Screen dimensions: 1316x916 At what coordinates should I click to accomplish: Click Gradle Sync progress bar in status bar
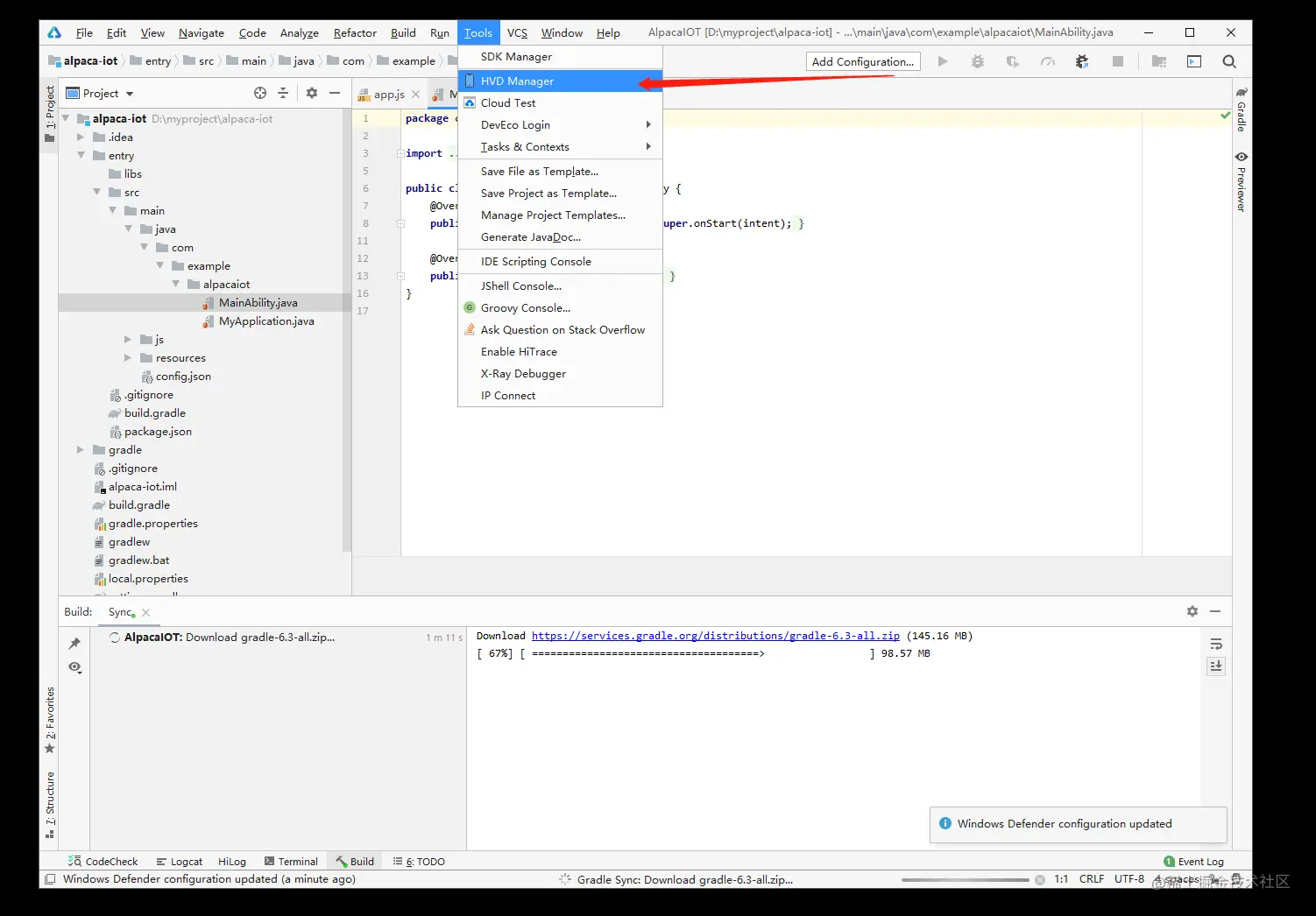(x=965, y=879)
